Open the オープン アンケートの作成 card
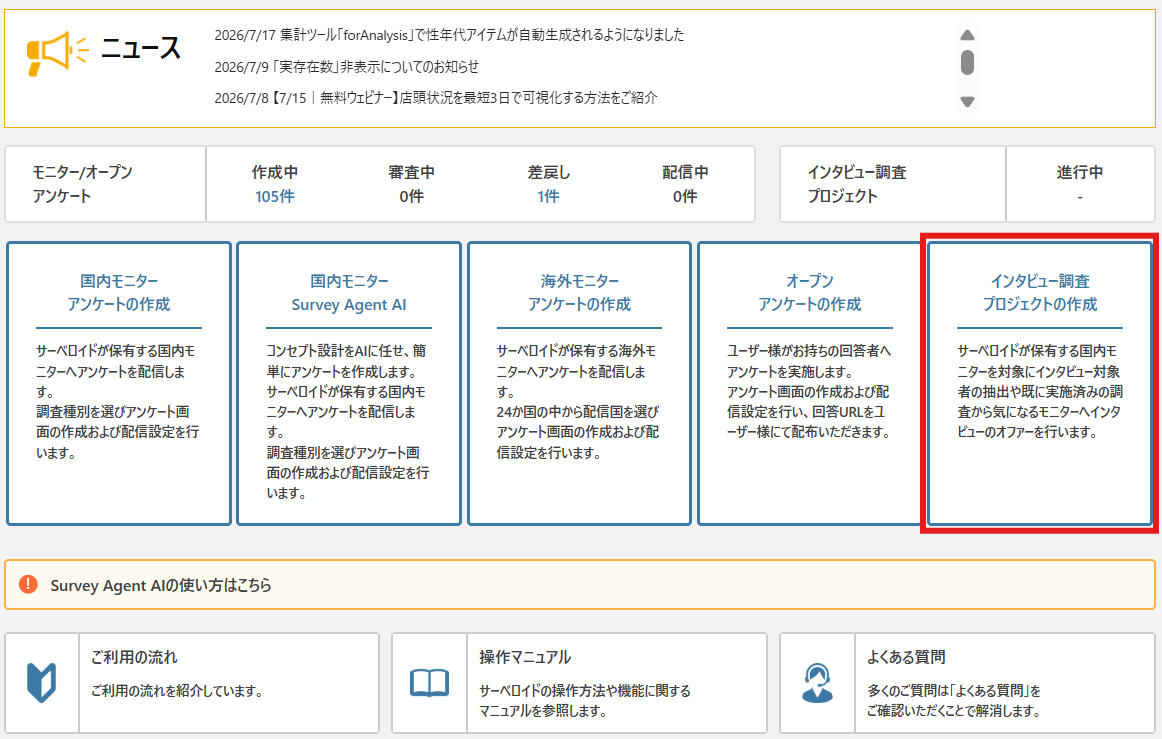 point(809,383)
